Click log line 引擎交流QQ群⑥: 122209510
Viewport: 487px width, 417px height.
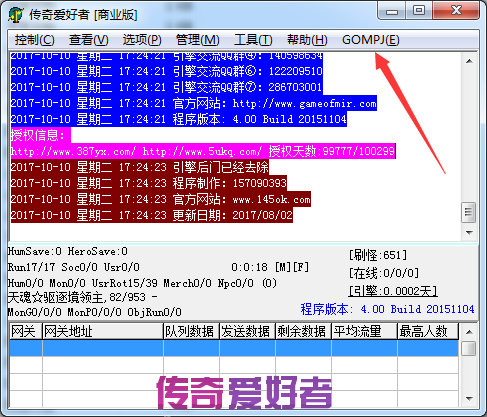click(167, 71)
